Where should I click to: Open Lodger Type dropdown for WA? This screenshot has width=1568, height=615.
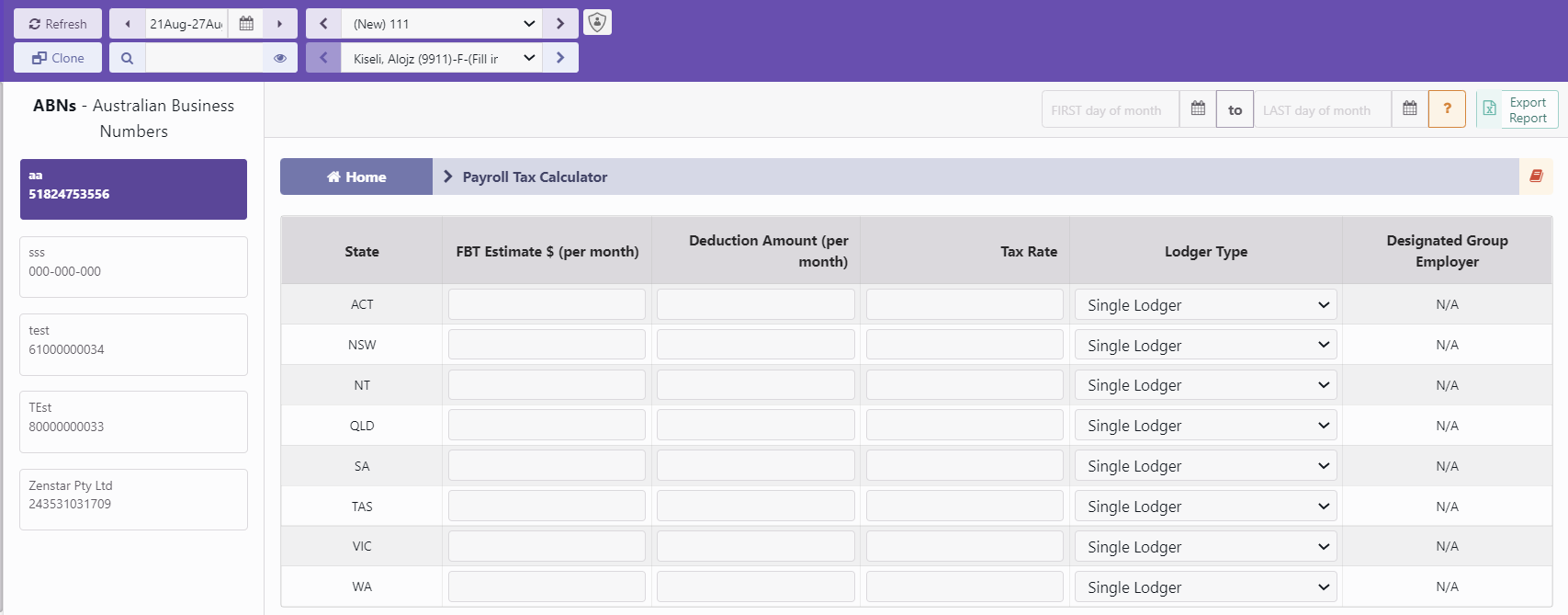pos(1206,587)
